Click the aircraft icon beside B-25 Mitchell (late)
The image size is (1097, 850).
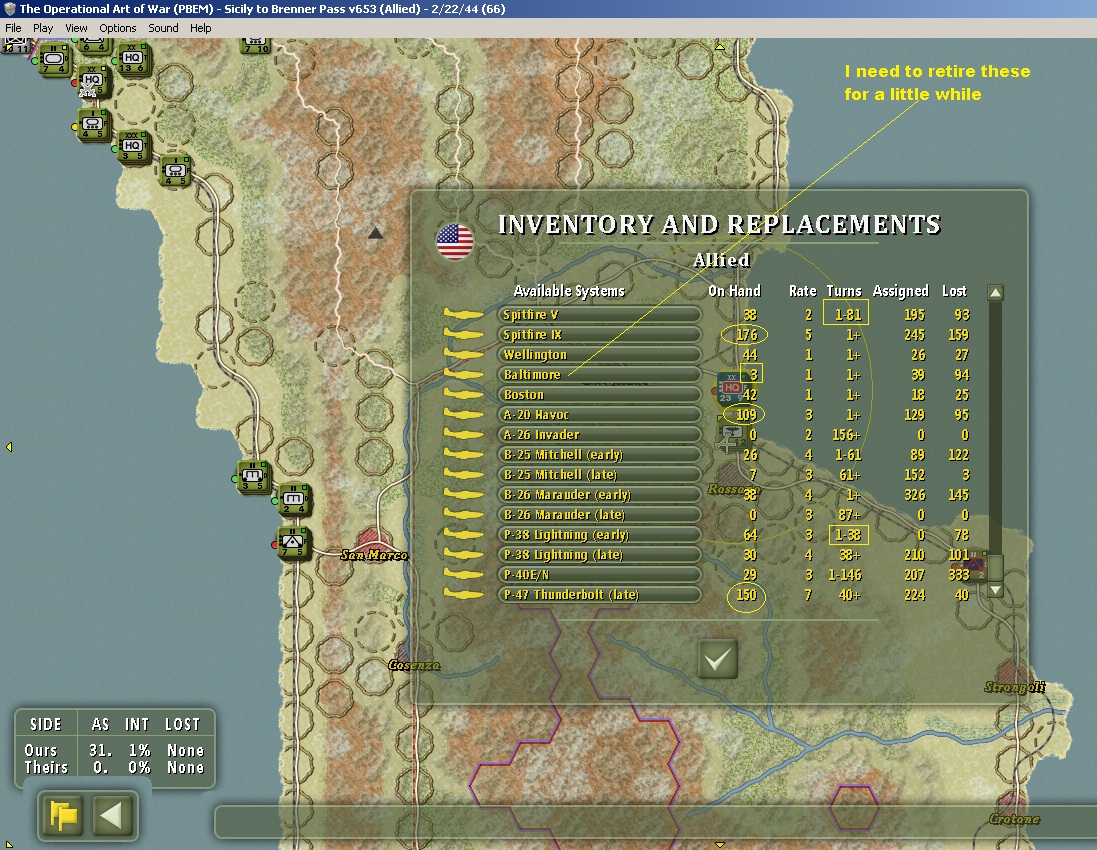pos(463,475)
